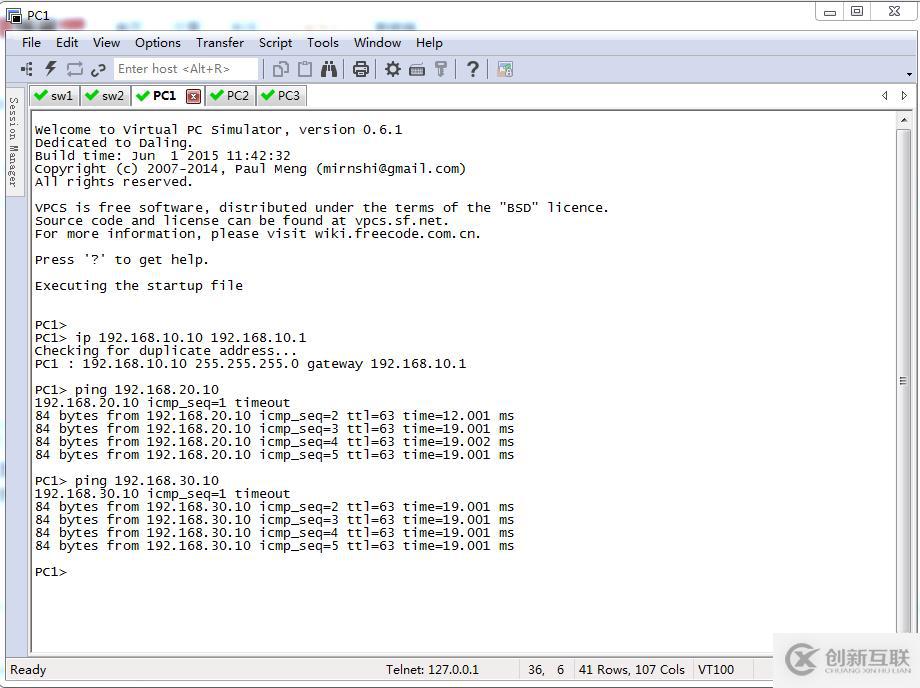
Task: Open the View menu
Action: click(x=106, y=43)
